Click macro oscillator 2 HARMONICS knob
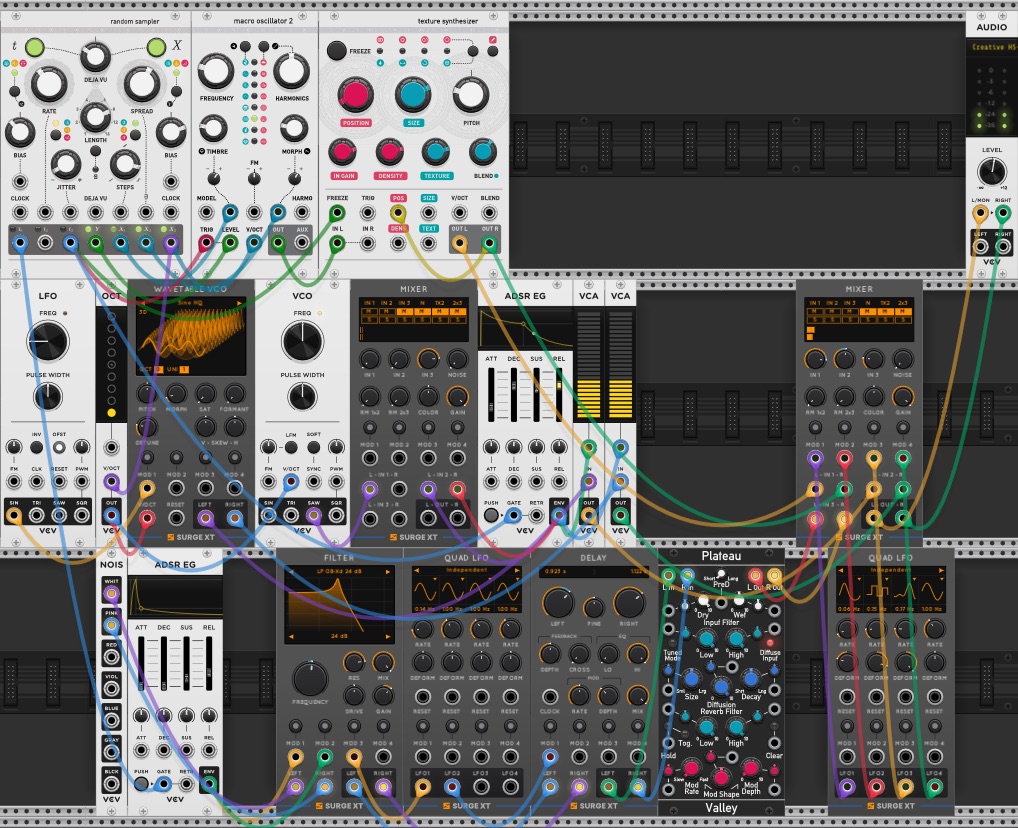1018x828 pixels. click(292, 71)
